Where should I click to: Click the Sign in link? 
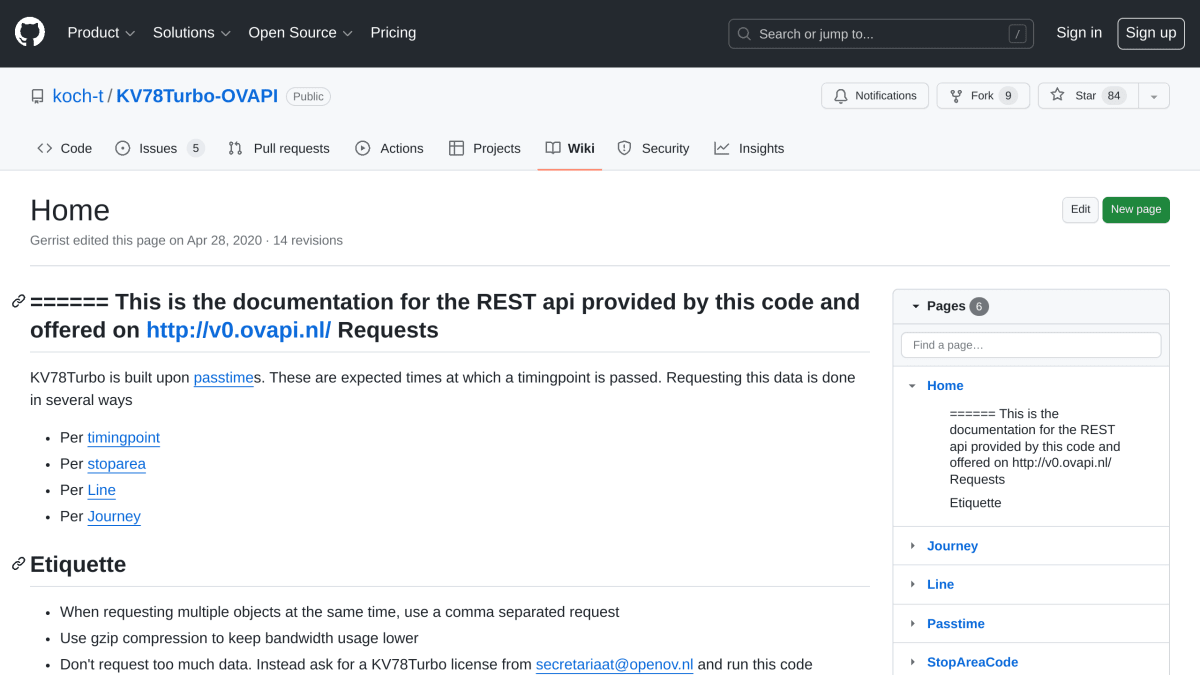click(1079, 33)
